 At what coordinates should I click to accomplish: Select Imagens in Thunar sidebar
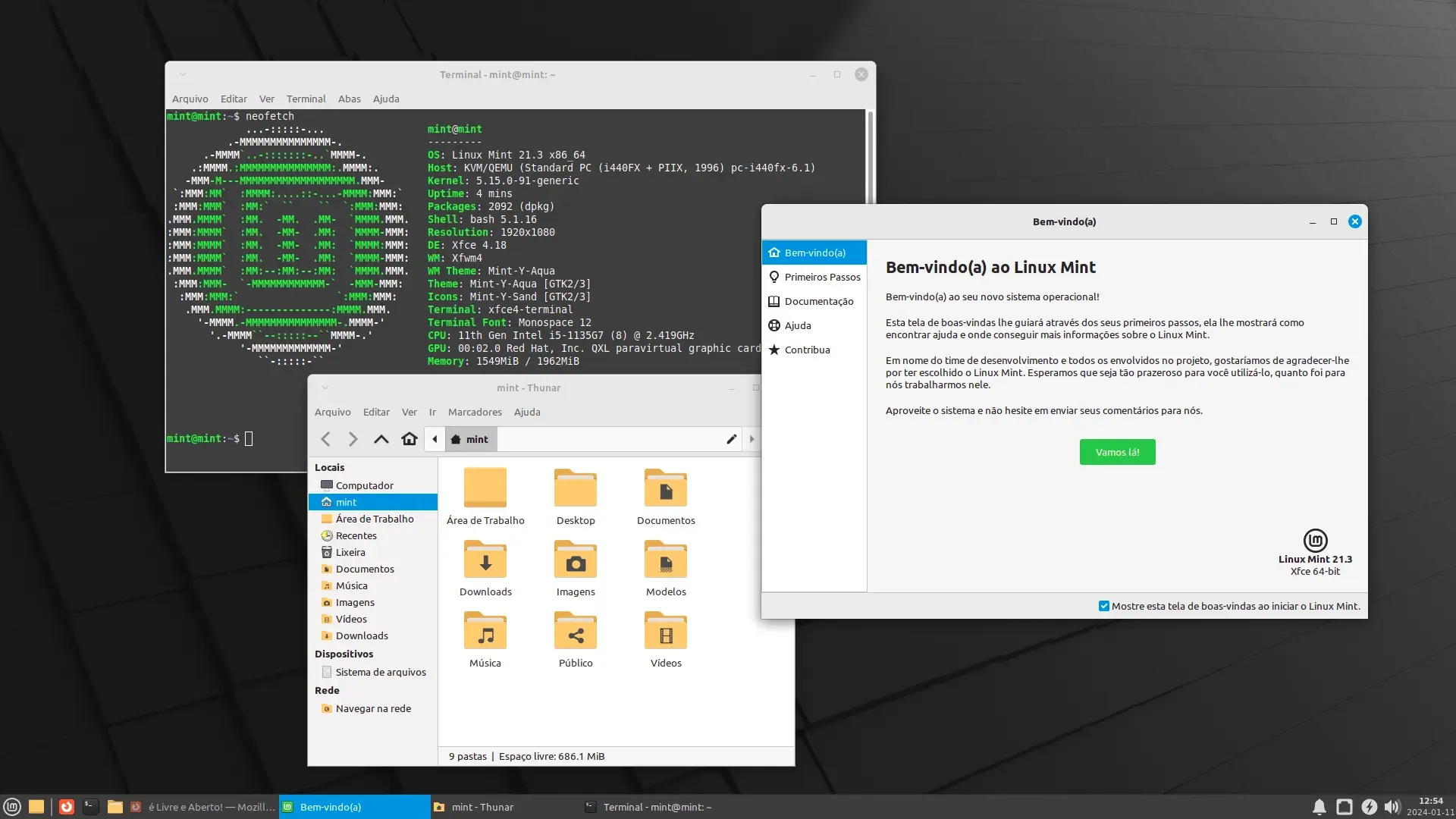pos(373,602)
